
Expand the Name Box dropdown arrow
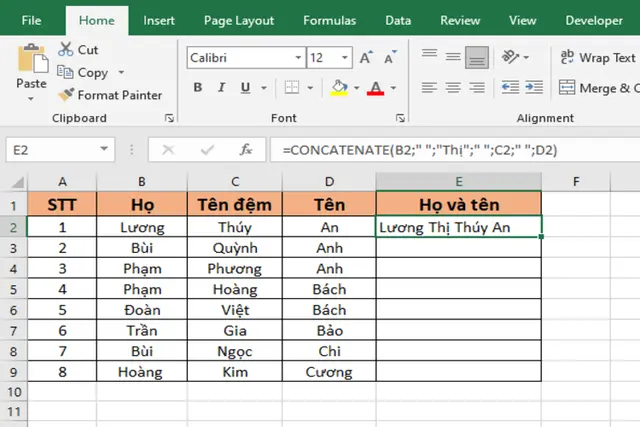[x=104, y=149]
